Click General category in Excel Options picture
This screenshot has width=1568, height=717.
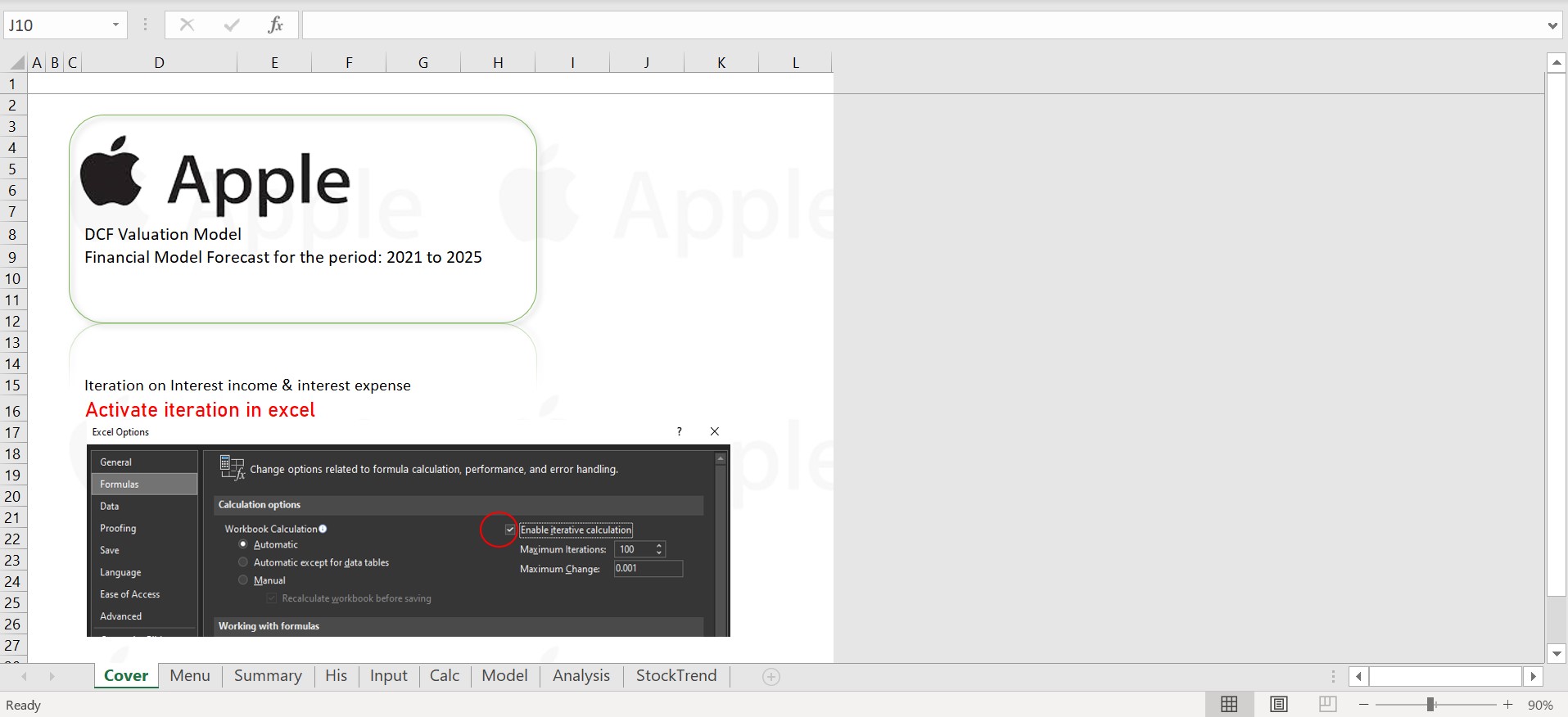(144, 462)
